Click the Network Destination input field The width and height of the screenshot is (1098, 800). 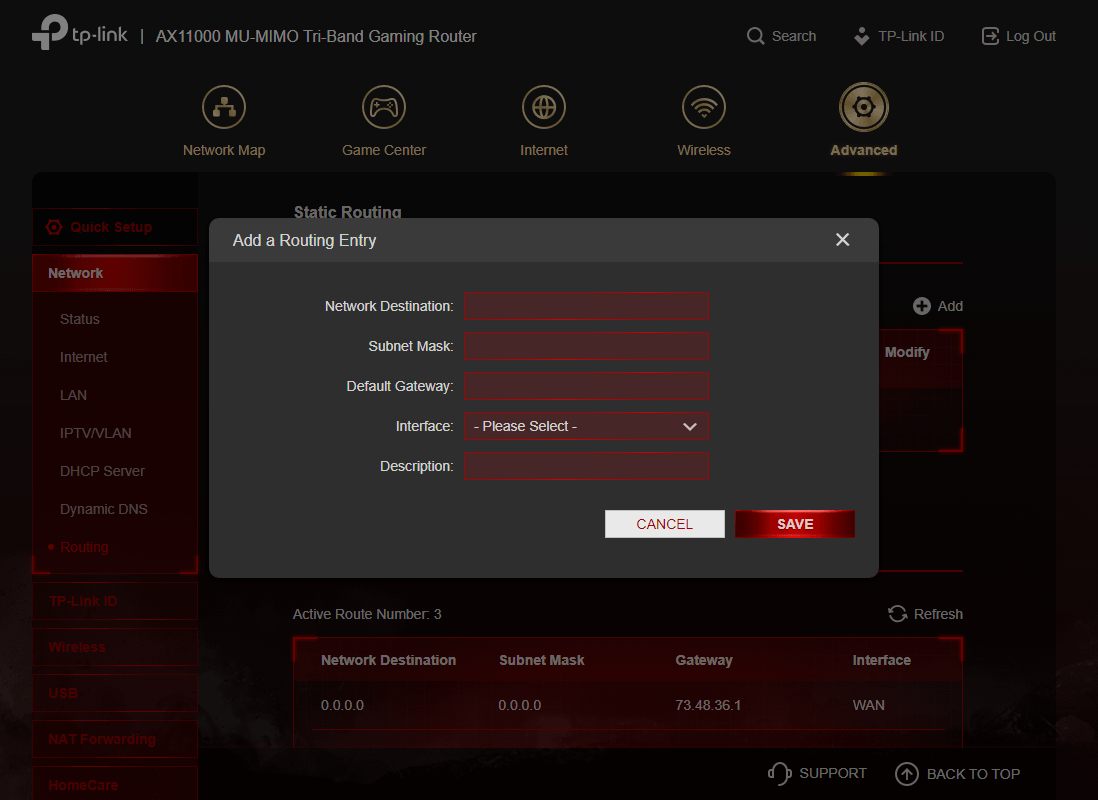pyautogui.click(x=587, y=306)
